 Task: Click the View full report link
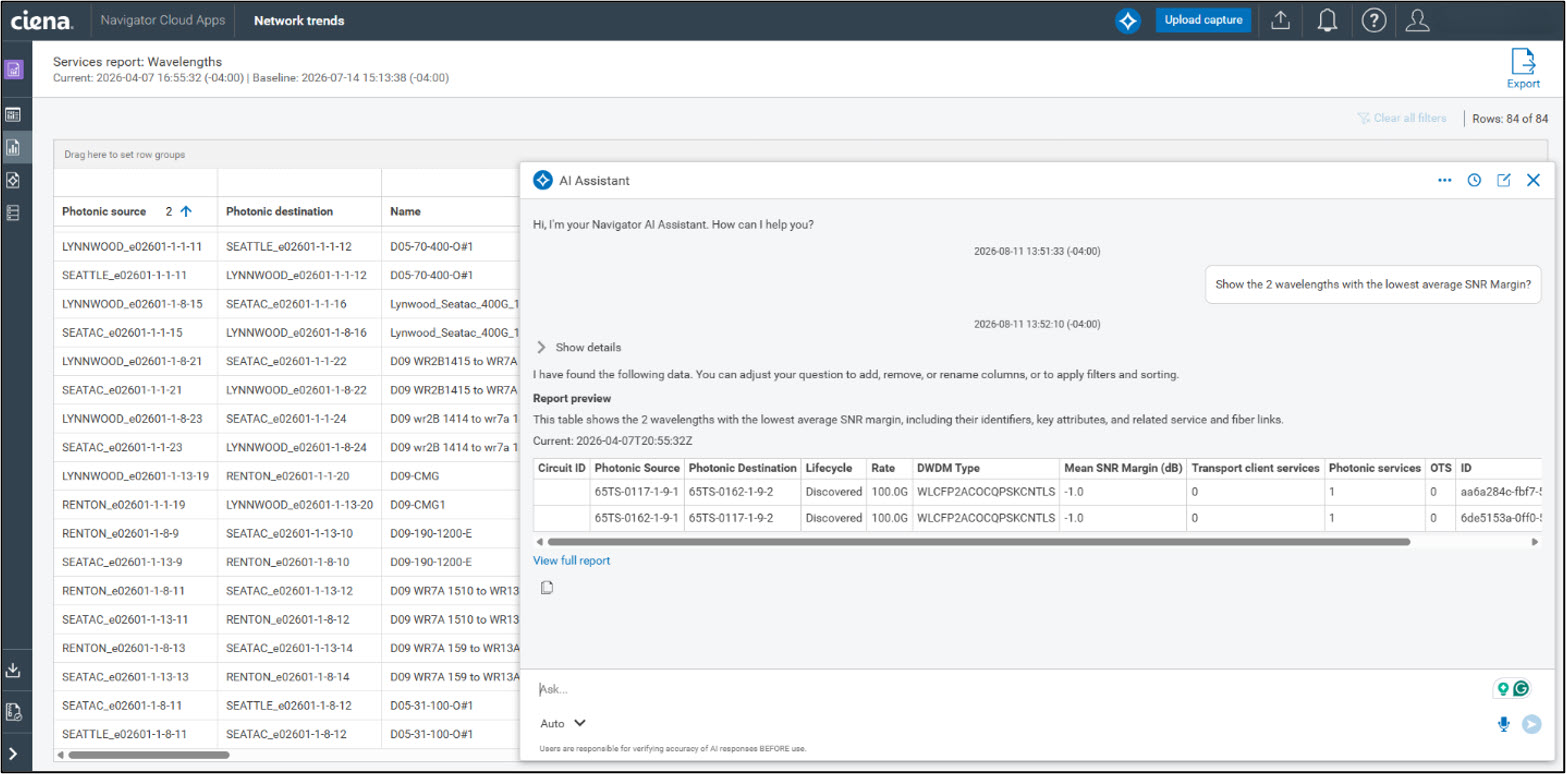click(572, 561)
